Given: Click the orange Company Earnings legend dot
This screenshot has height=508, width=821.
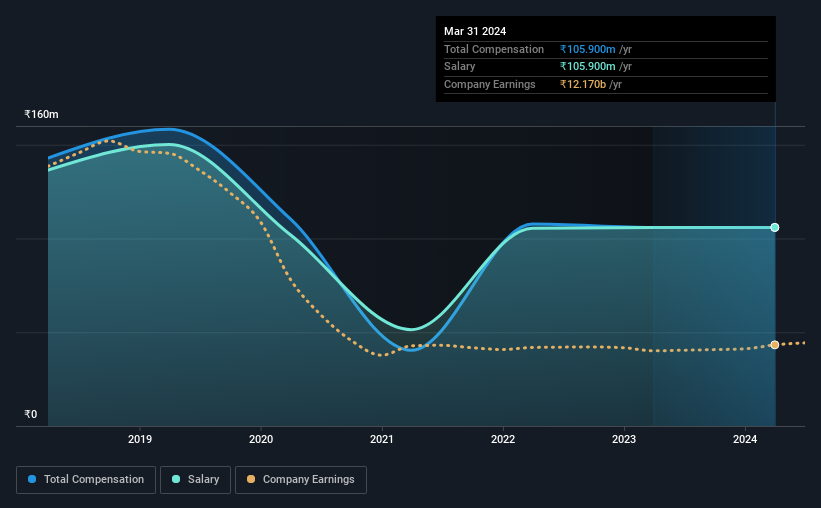Looking at the screenshot, I should tap(251, 479).
